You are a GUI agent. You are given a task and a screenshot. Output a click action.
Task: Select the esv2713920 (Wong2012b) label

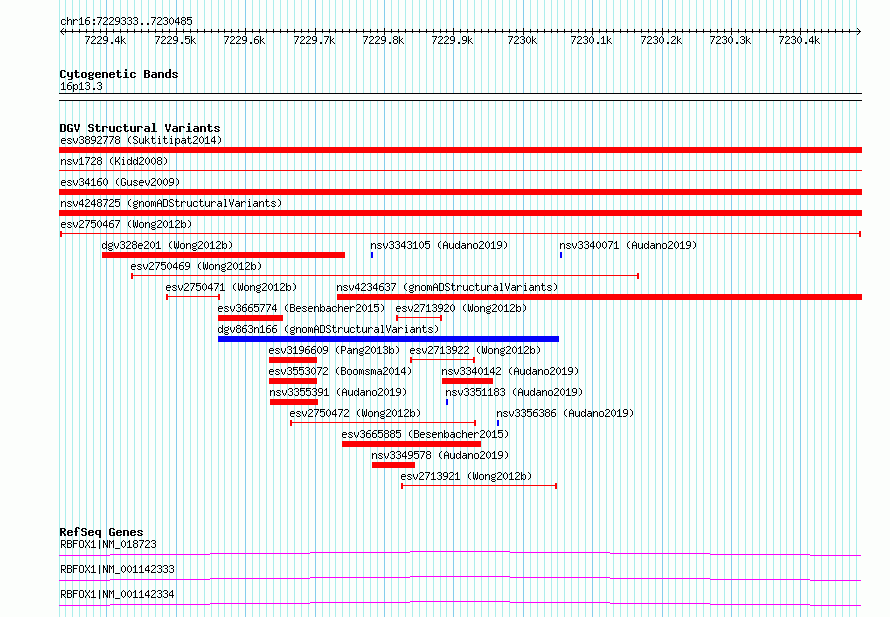click(x=461, y=308)
